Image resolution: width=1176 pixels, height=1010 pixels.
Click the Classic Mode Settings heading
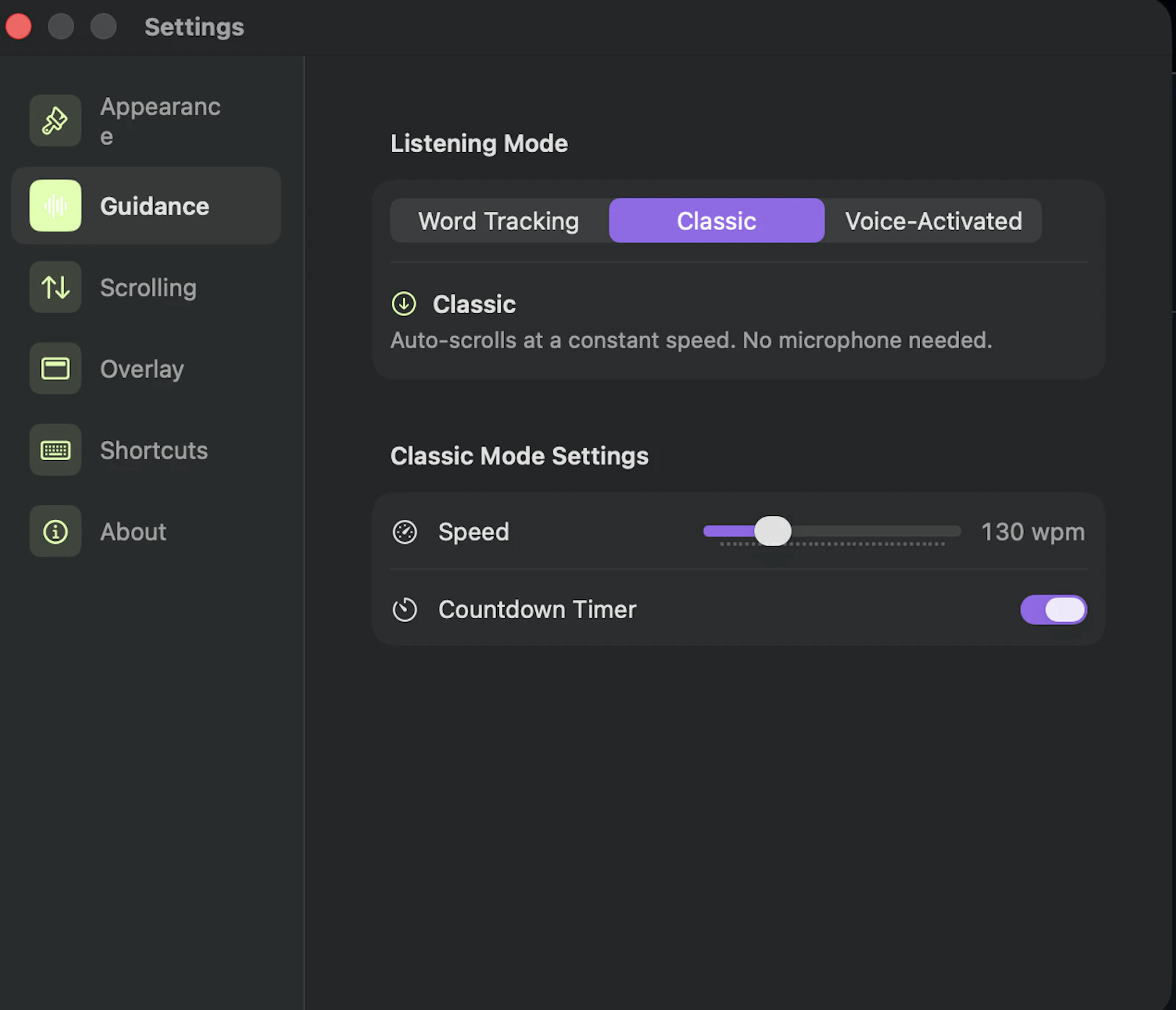click(520, 456)
